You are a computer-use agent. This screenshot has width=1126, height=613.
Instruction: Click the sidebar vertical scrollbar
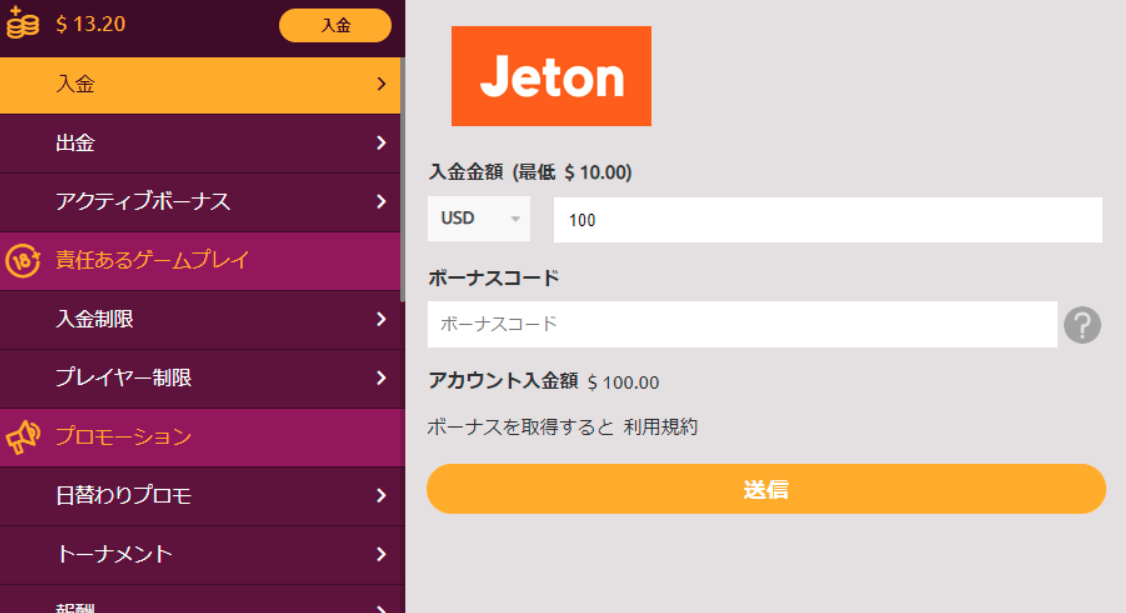tap(403, 179)
